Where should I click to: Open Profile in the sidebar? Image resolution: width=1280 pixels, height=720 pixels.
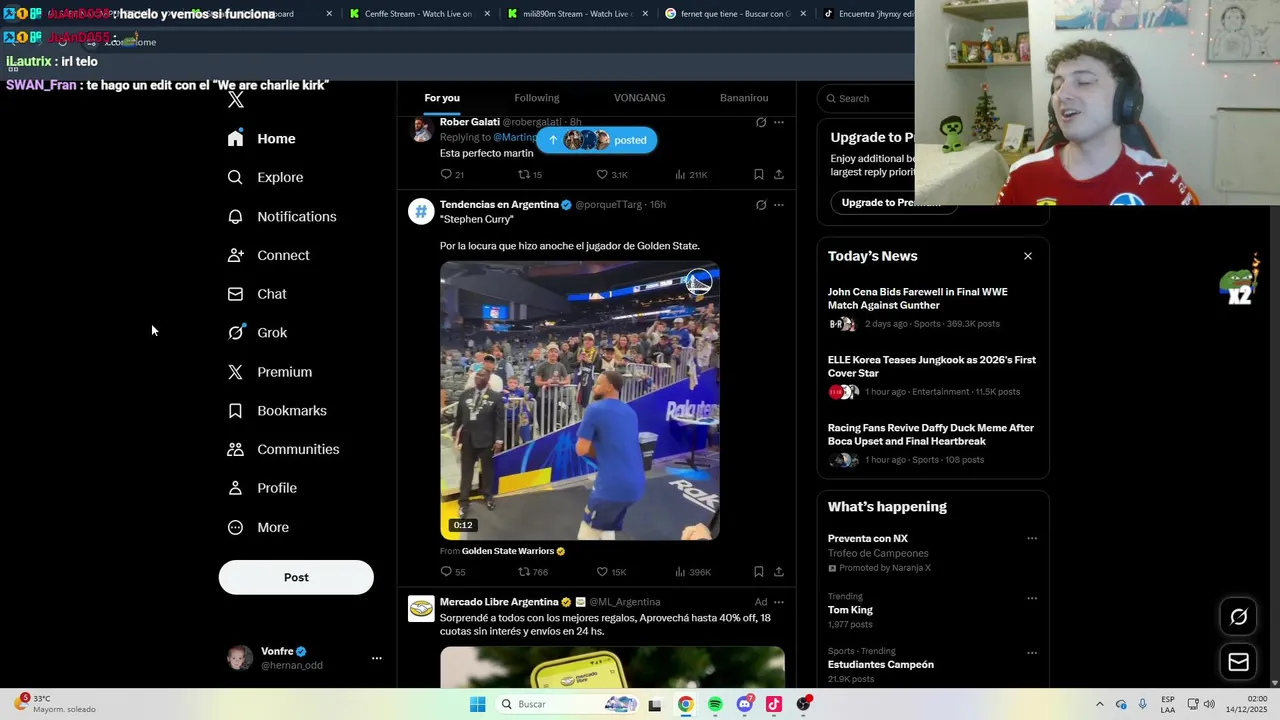point(262,489)
